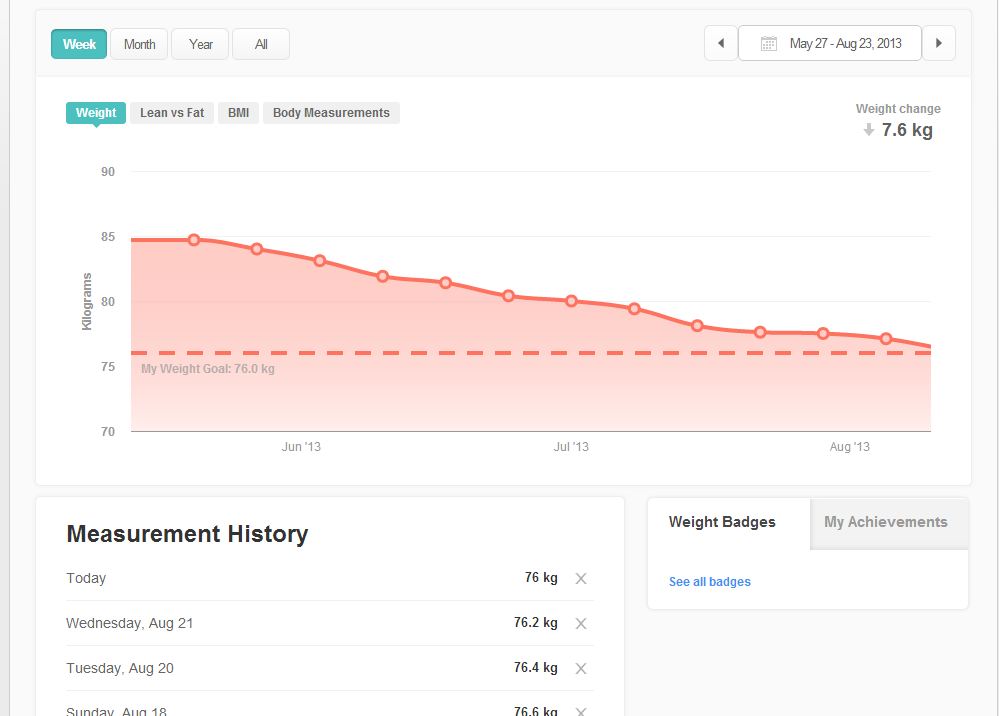Remove Sunday, Aug 18 measurement entry

pos(581,710)
